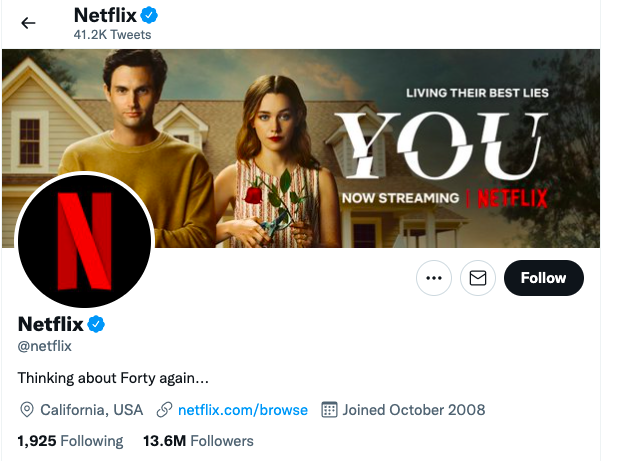Click the Netflix title in the top header

click(x=106, y=16)
